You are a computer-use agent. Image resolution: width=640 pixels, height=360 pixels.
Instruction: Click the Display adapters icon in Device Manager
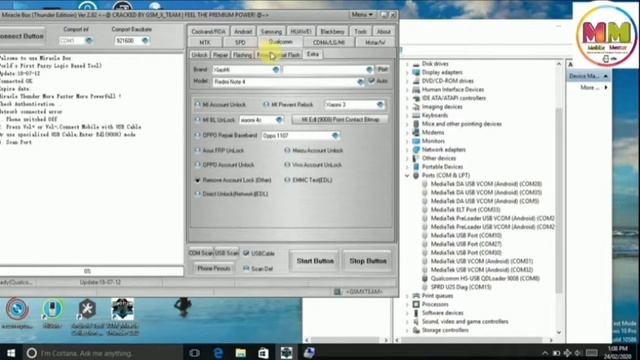tap(416, 73)
